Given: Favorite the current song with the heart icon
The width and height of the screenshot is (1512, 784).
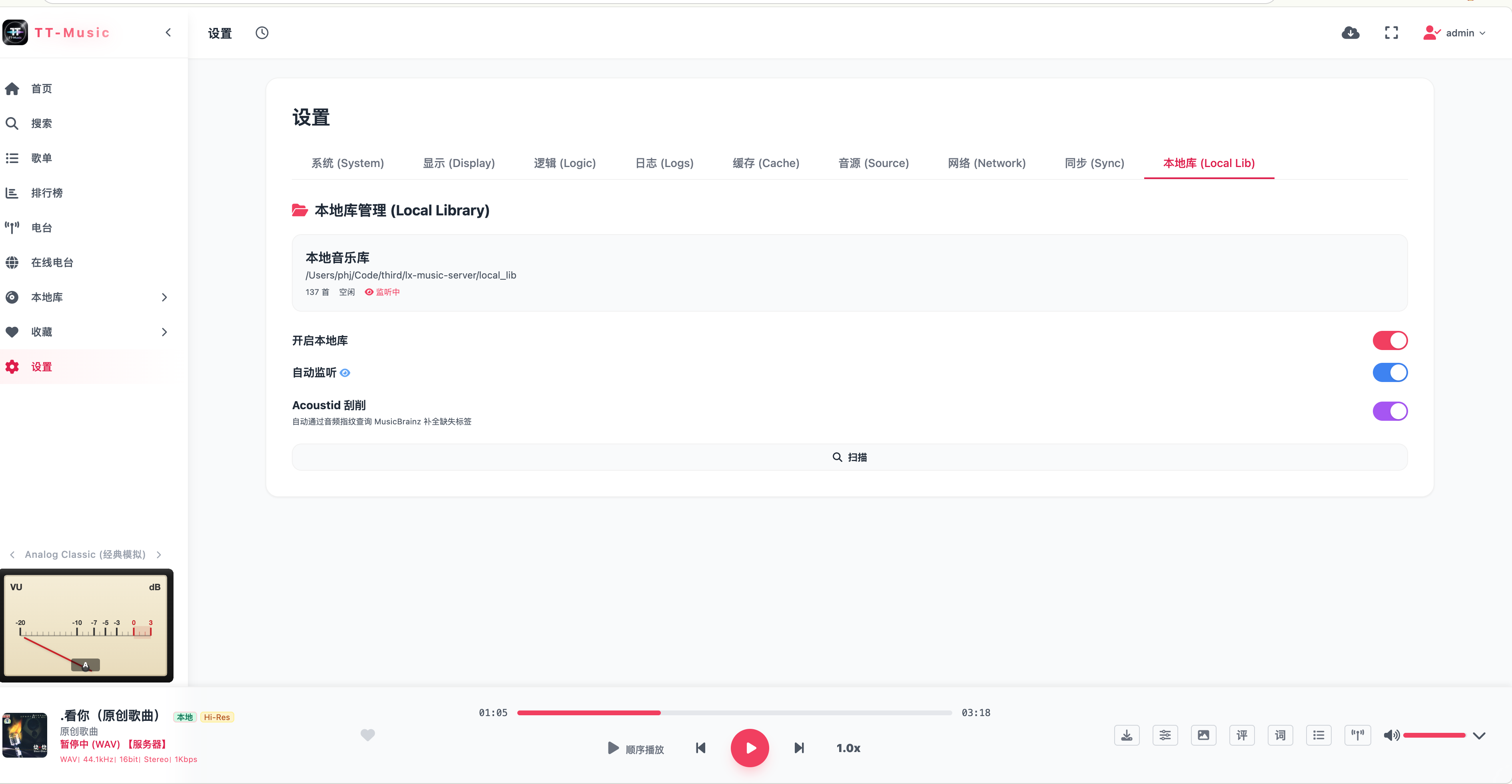Looking at the screenshot, I should [x=367, y=735].
